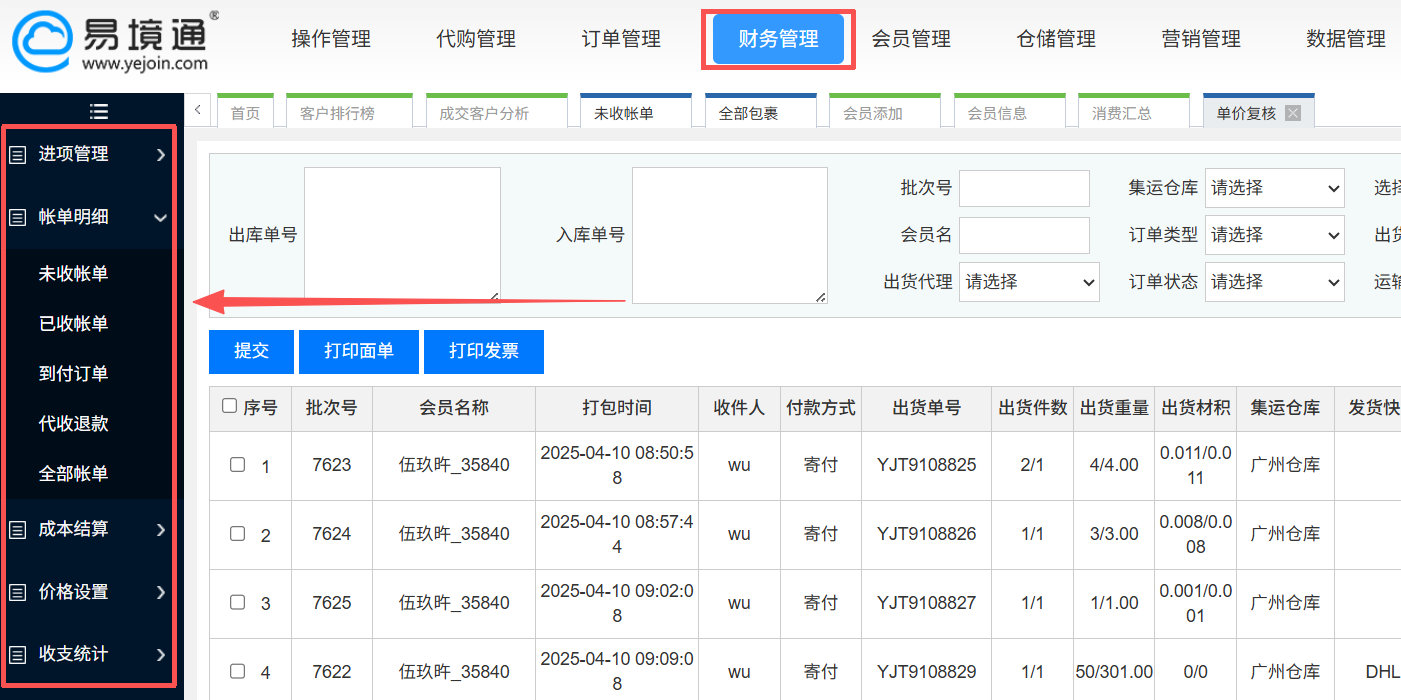The image size is (1401, 700).
Task: Open the 订单状态 dropdown
Action: (1275, 282)
